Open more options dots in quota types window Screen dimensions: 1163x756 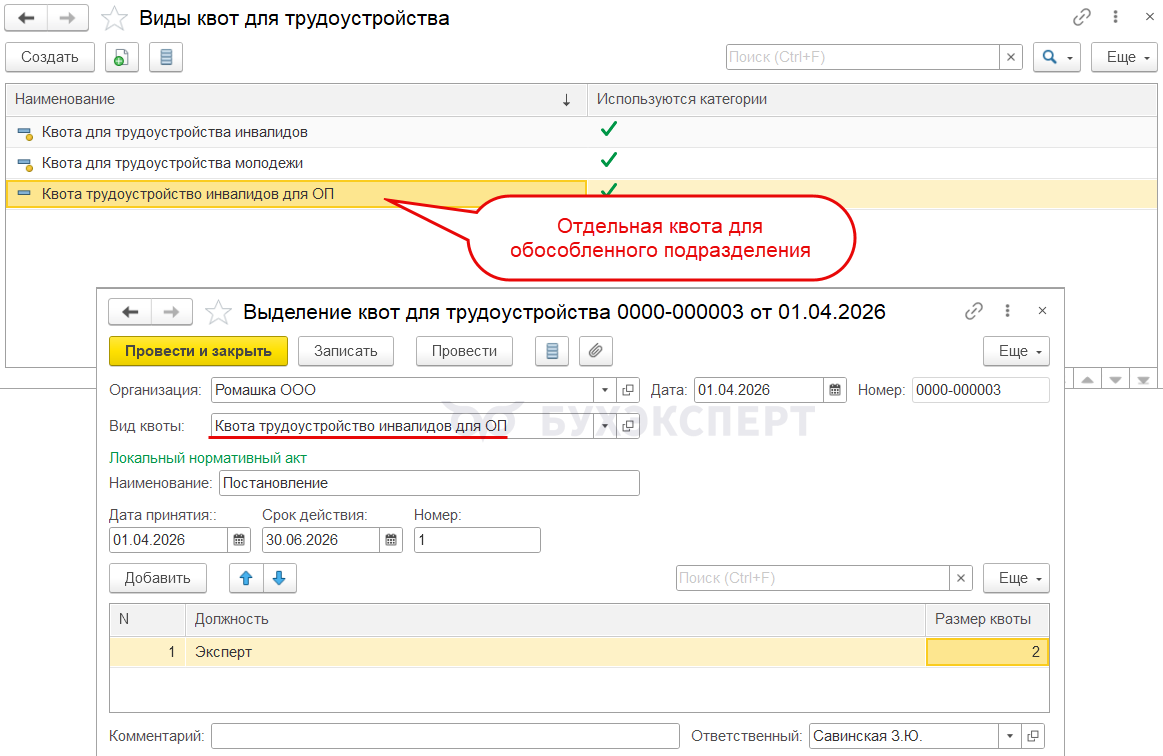tap(1116, 17)
